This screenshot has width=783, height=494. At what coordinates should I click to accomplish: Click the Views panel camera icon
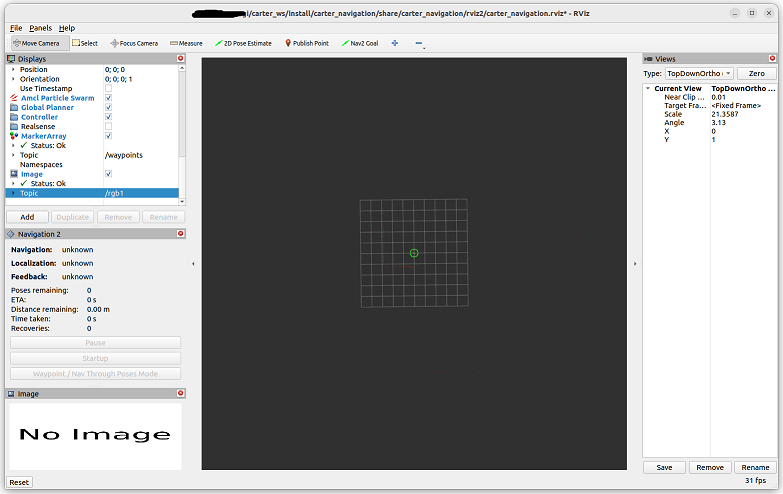(648, 59)
